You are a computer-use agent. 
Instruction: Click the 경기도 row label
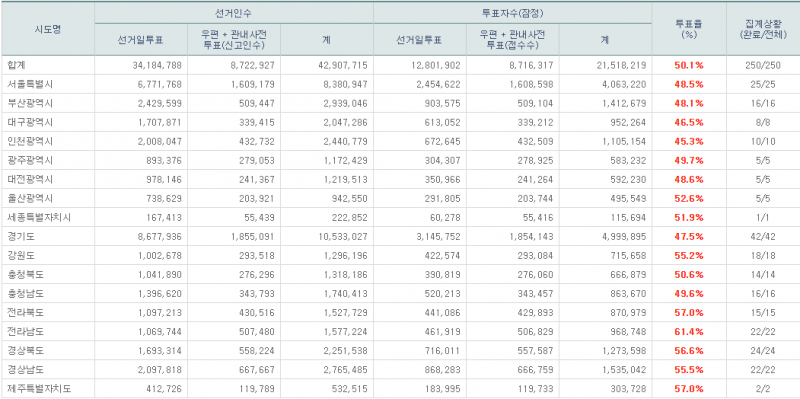[x=20, y=237]
